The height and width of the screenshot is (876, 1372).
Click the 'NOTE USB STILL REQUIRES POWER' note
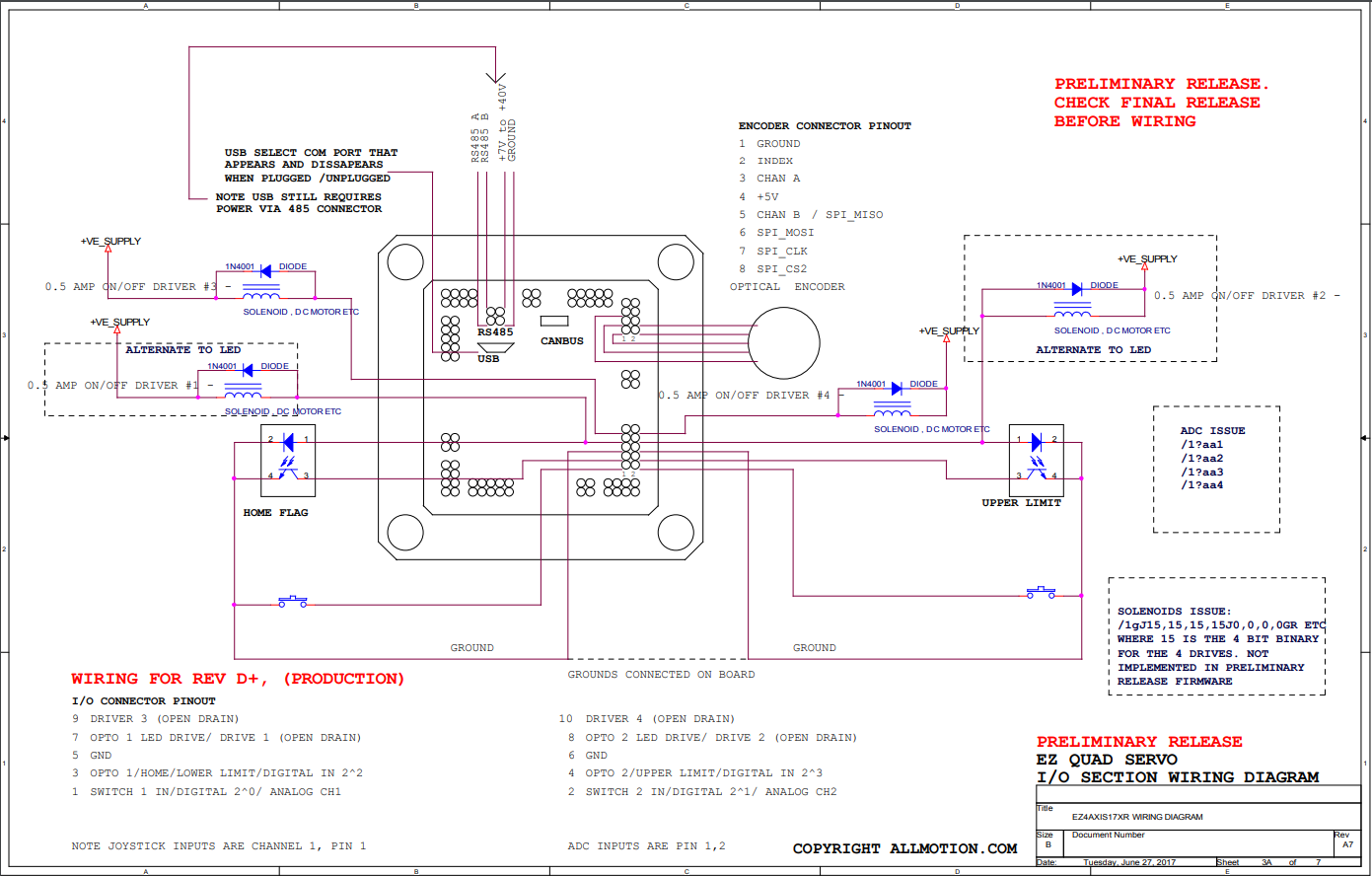click(x=299, y=203)
